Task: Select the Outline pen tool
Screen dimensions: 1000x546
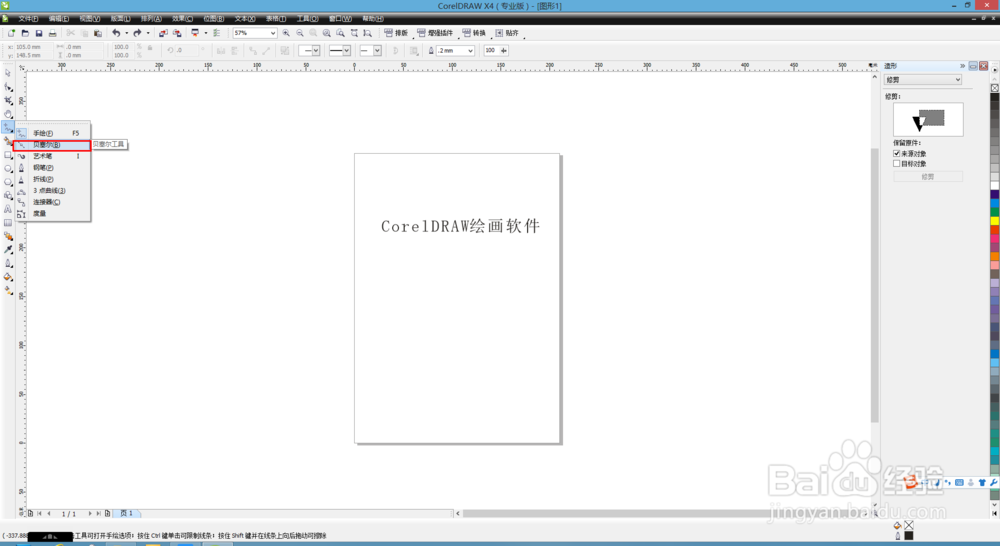Action: (8, 263)
